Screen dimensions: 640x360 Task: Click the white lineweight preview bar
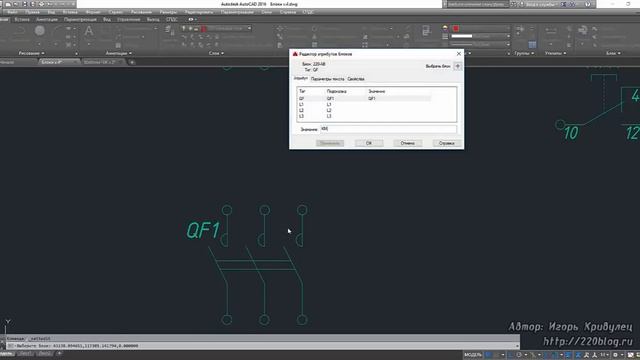(462, 36)
